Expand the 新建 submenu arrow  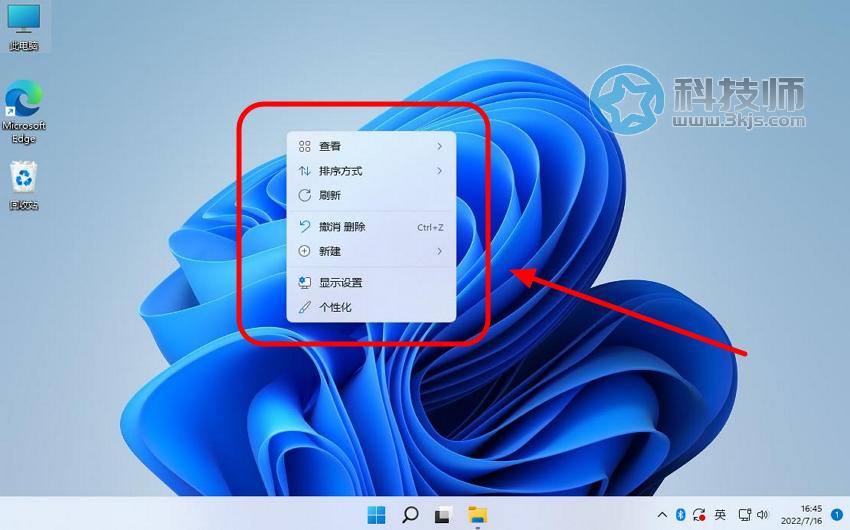tap(440, 251)
